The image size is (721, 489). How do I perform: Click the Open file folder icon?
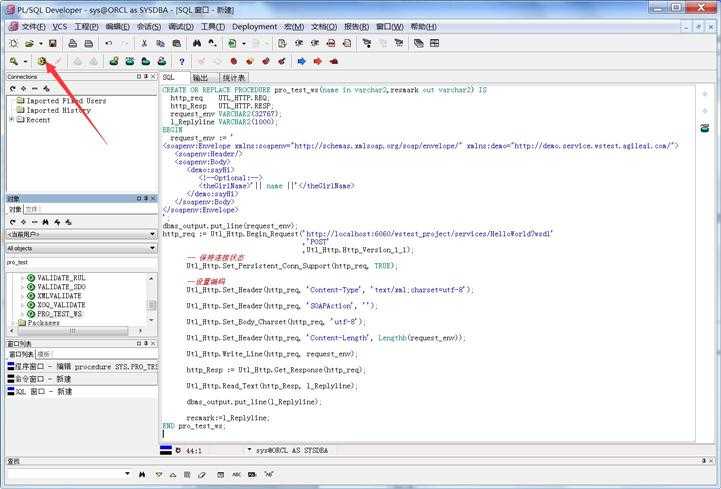[x=29, y=44]
